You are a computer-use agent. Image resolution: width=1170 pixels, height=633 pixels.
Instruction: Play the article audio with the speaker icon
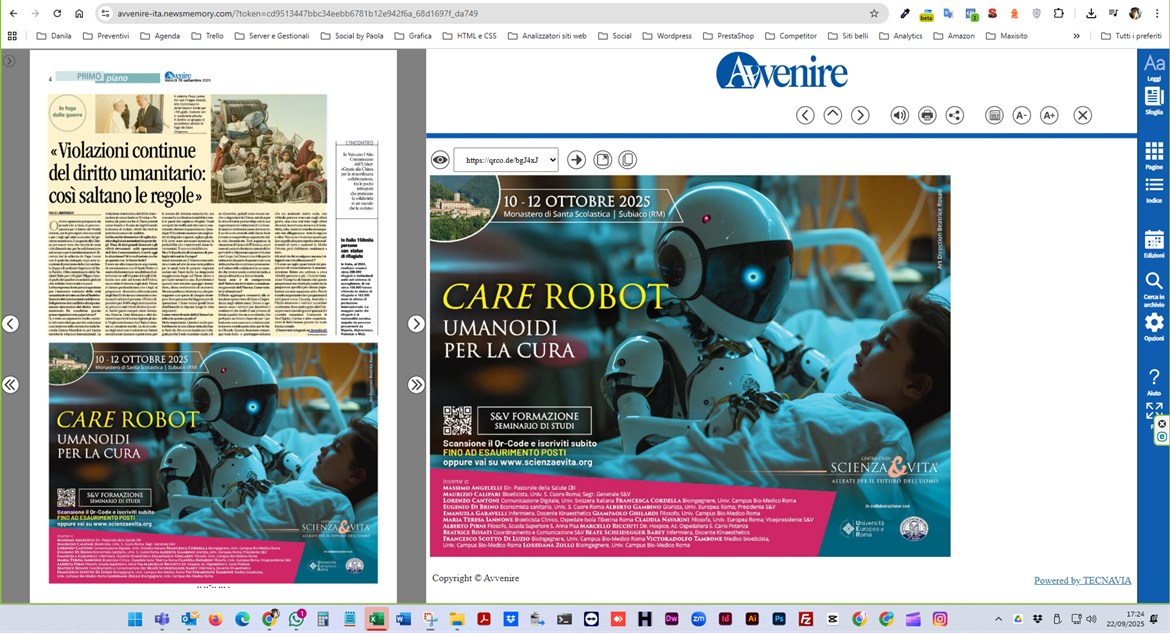900,115
